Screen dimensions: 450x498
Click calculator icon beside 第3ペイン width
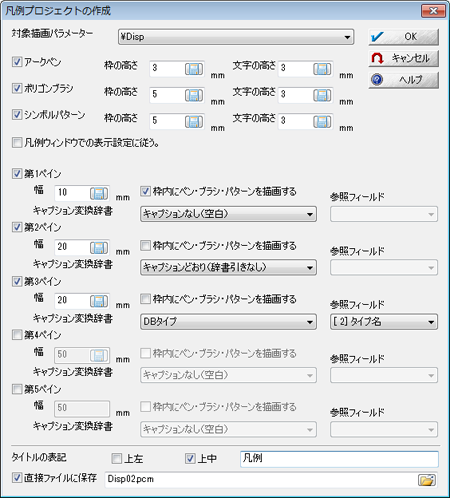coord(99,301)
